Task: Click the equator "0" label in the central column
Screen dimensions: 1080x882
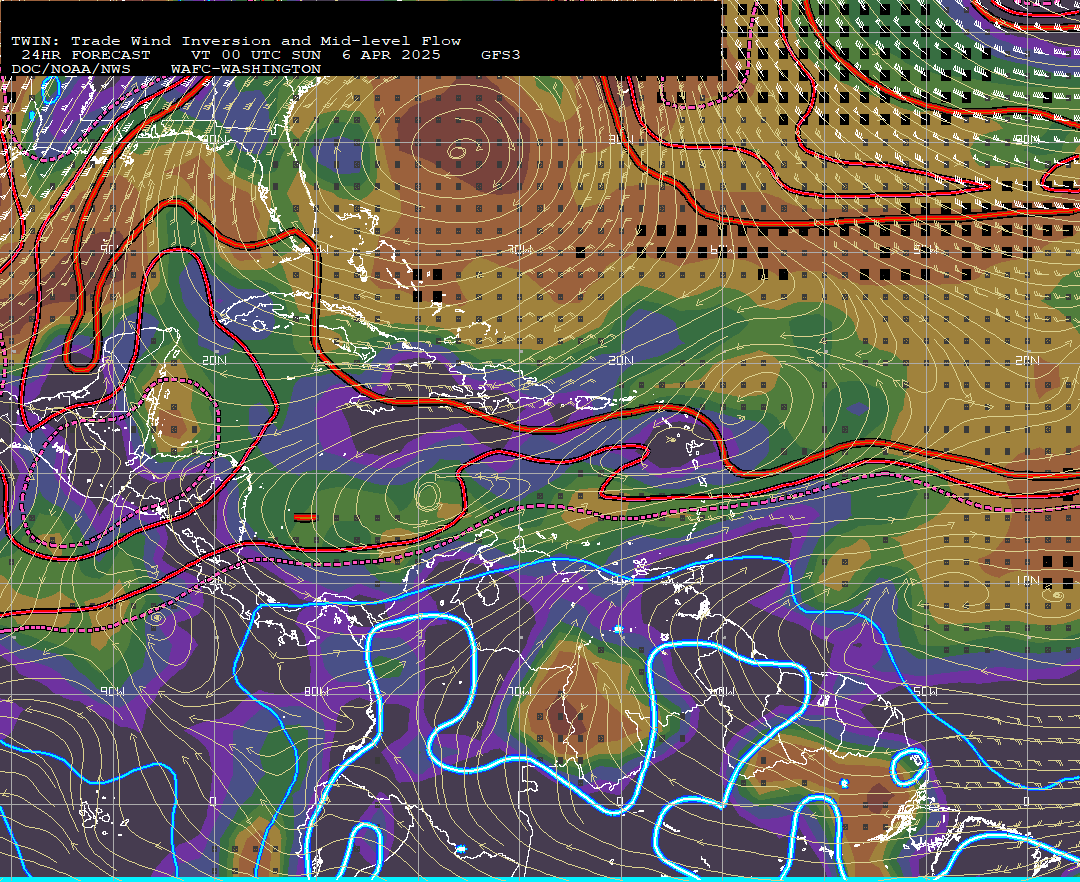Action: [x=621, y=801]
